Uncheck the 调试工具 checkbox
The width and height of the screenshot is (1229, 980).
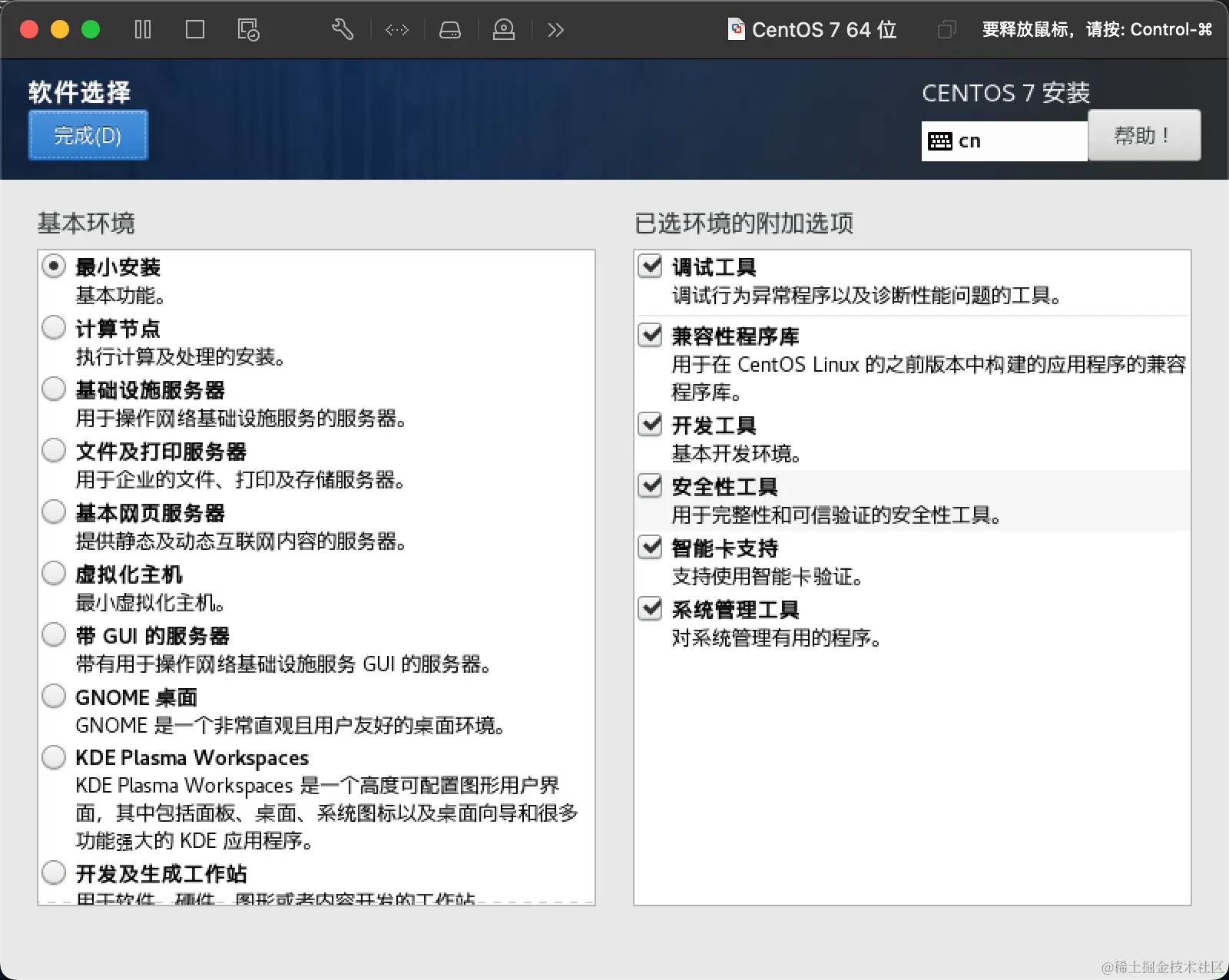[651, 266]
